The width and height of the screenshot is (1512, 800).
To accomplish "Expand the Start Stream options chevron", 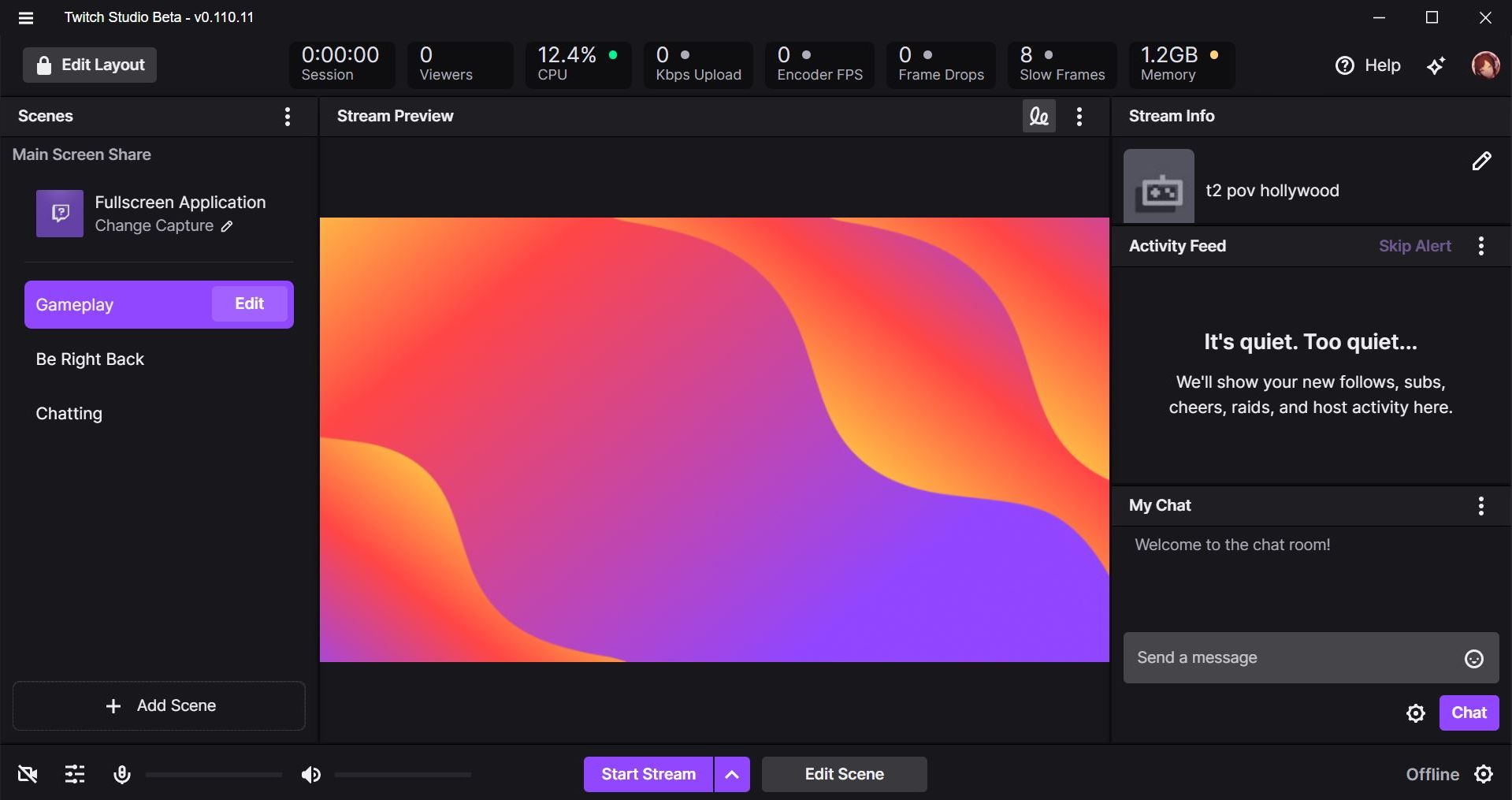I will tap(731, 774).
